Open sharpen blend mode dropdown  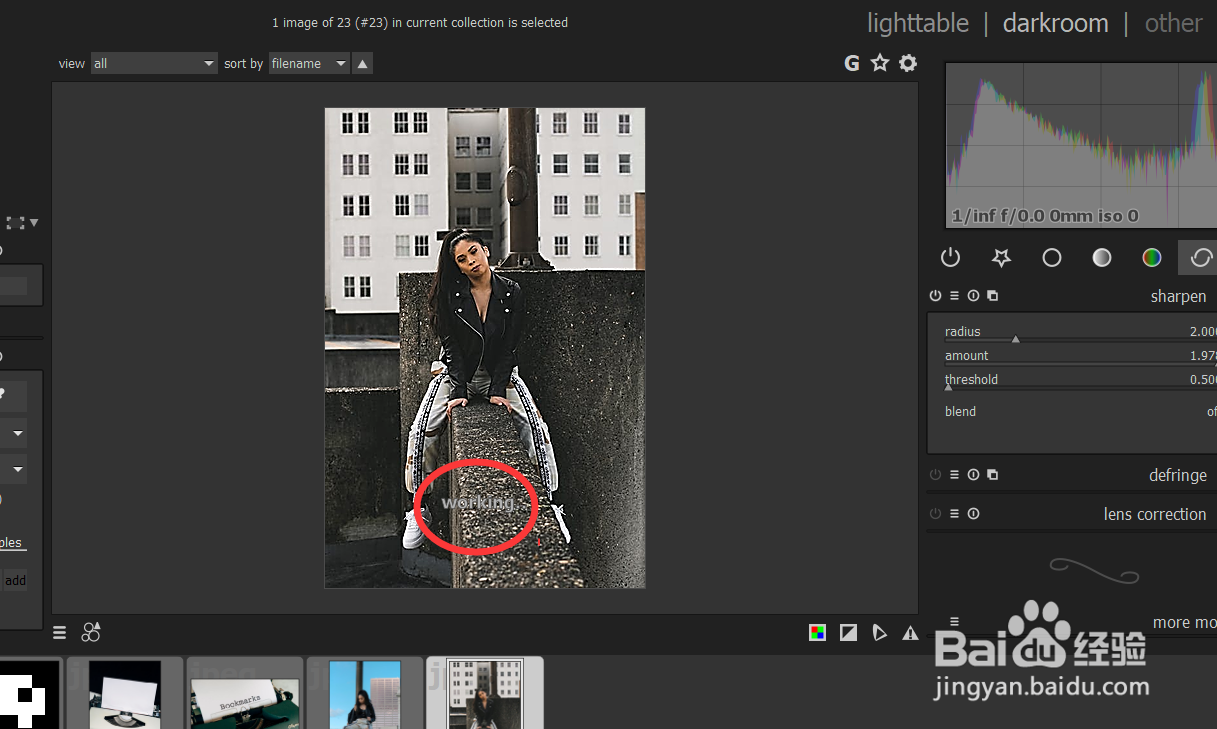pos(1080,411)
